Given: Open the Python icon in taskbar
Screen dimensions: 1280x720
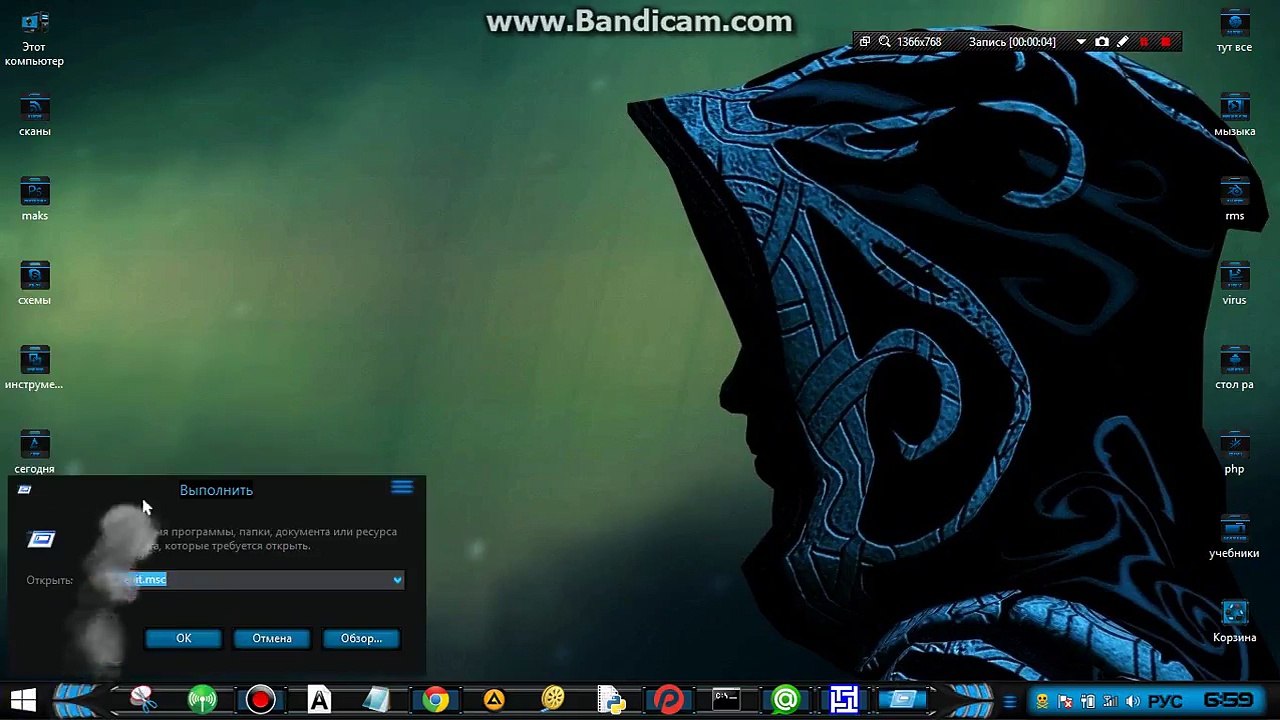Looking at the screenshot, I should coord(611,700).
